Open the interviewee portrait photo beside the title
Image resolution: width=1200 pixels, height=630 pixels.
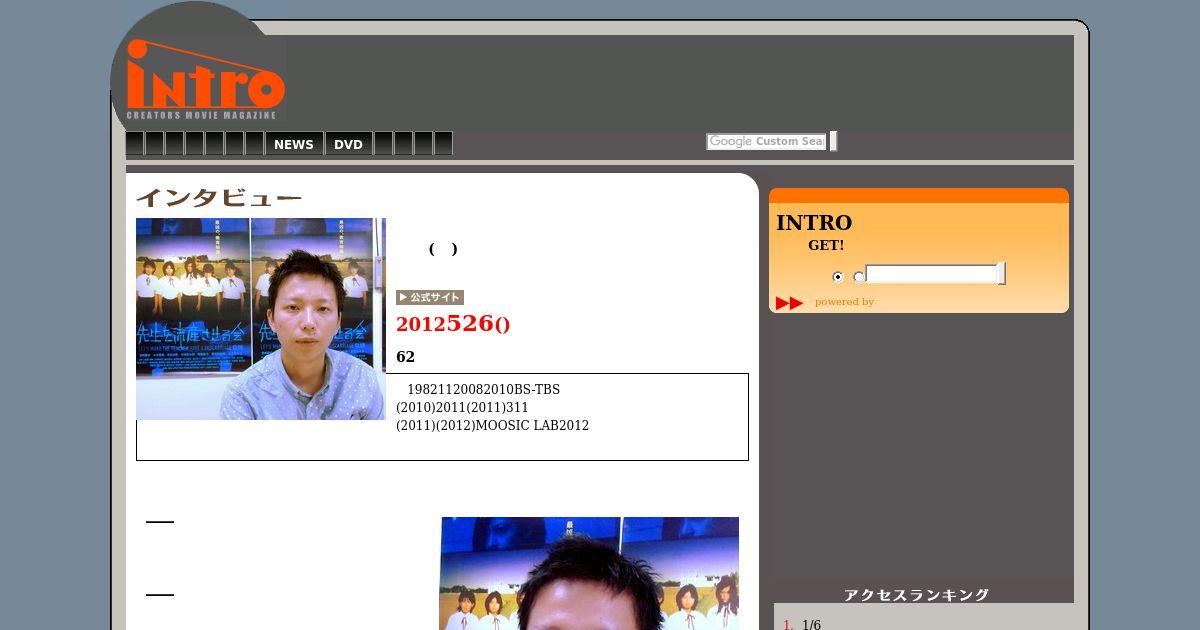(x=261, y=319)
